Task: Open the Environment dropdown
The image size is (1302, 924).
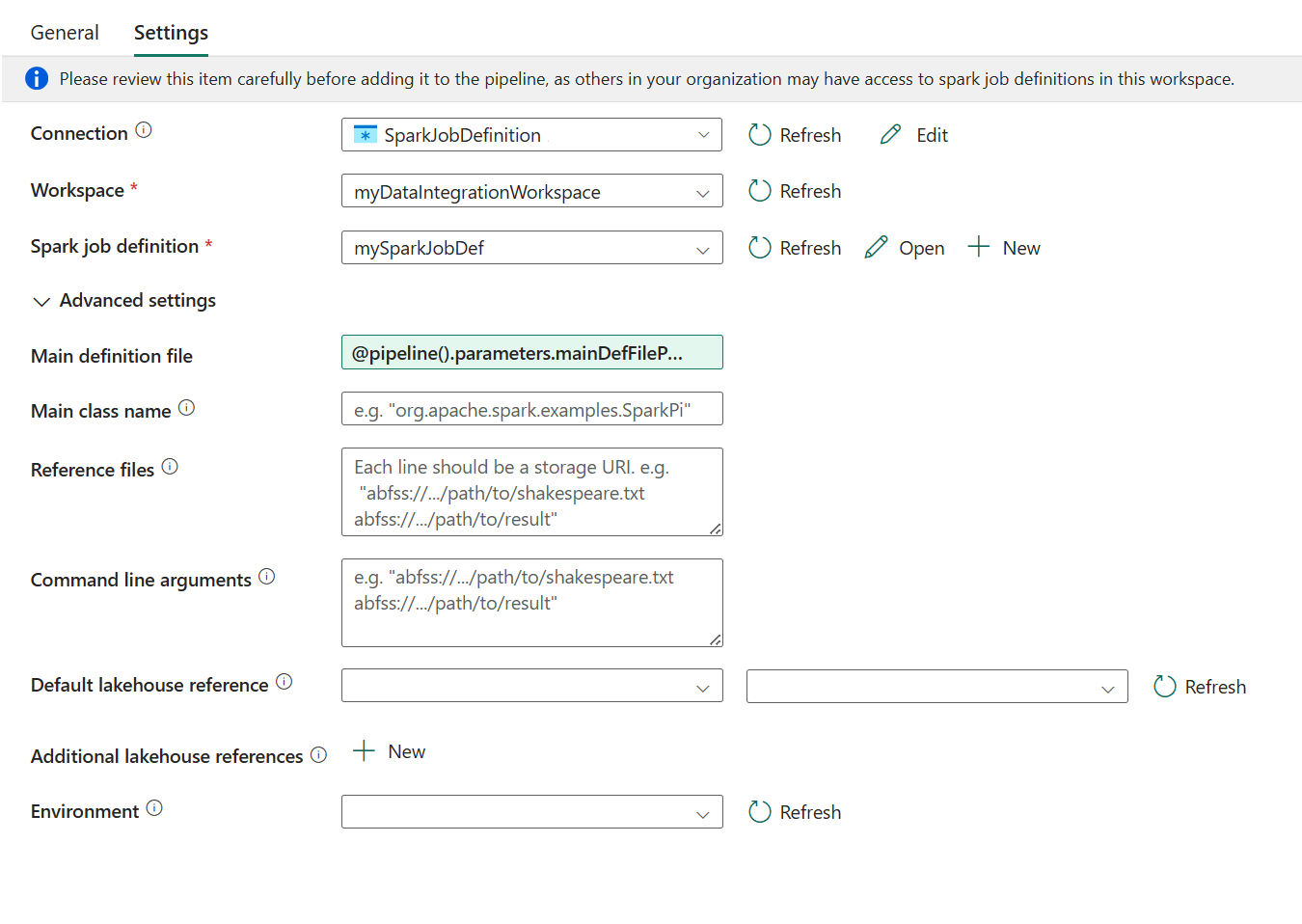Action: (x=531, y=812)
